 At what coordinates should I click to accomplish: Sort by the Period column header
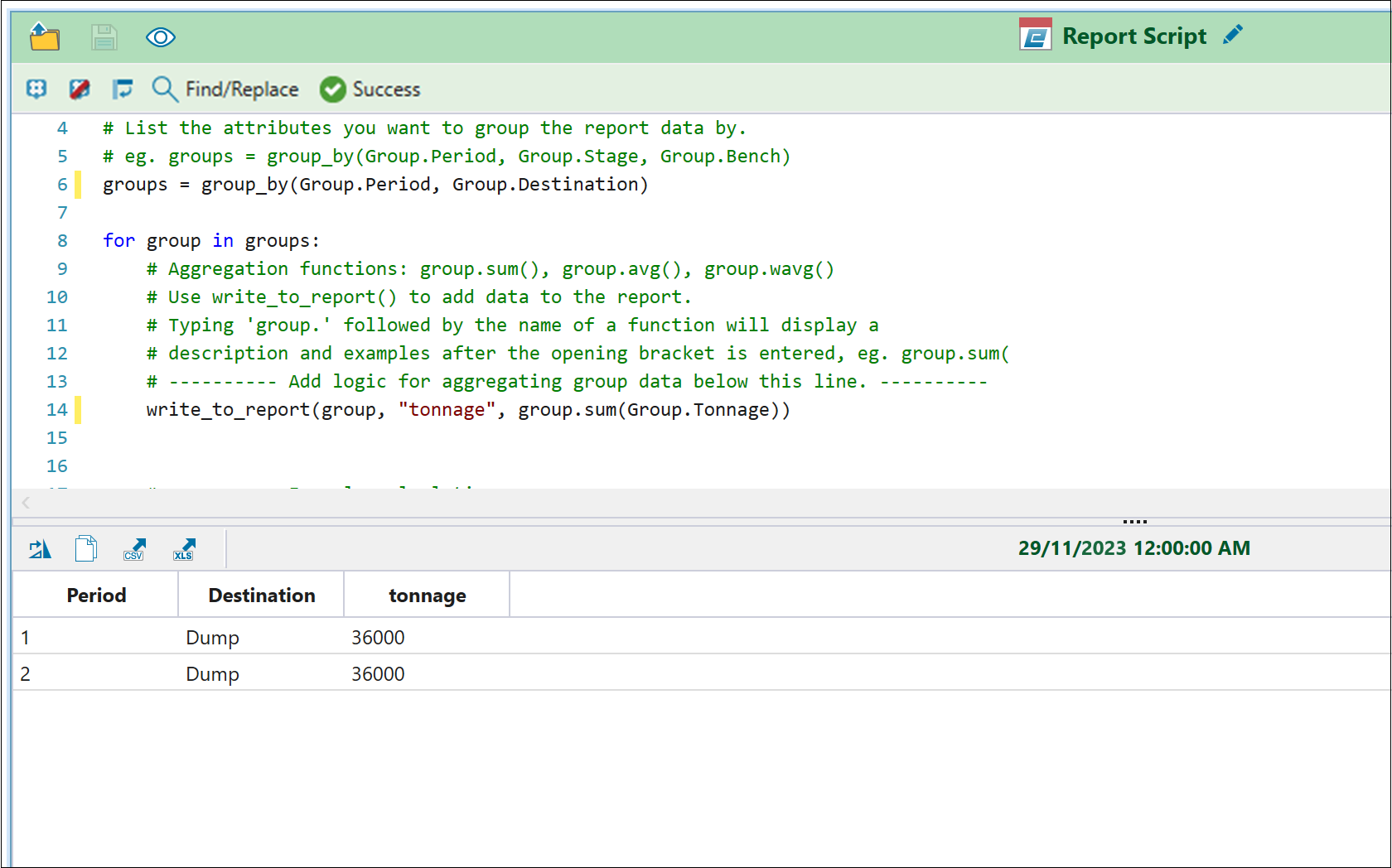pyautogui.click(x=96, y=595)
